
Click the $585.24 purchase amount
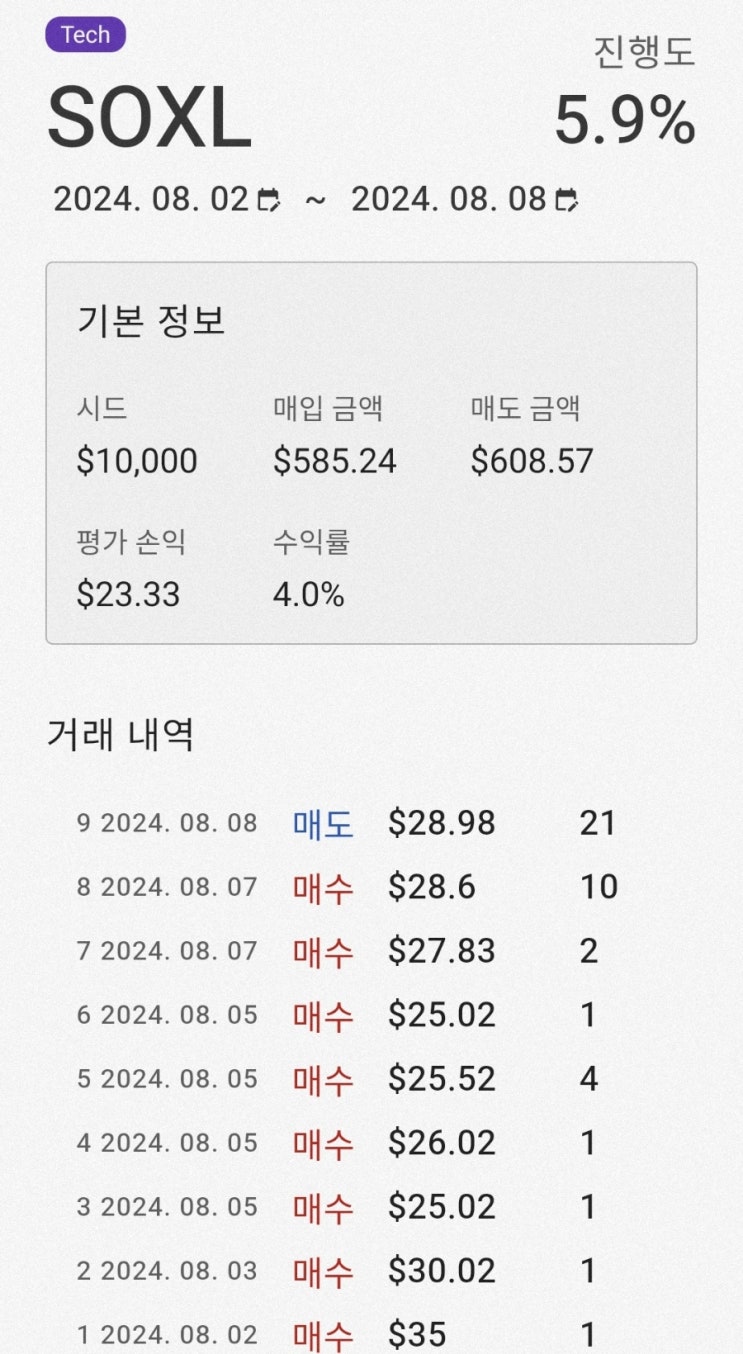(x=334, y=461)
